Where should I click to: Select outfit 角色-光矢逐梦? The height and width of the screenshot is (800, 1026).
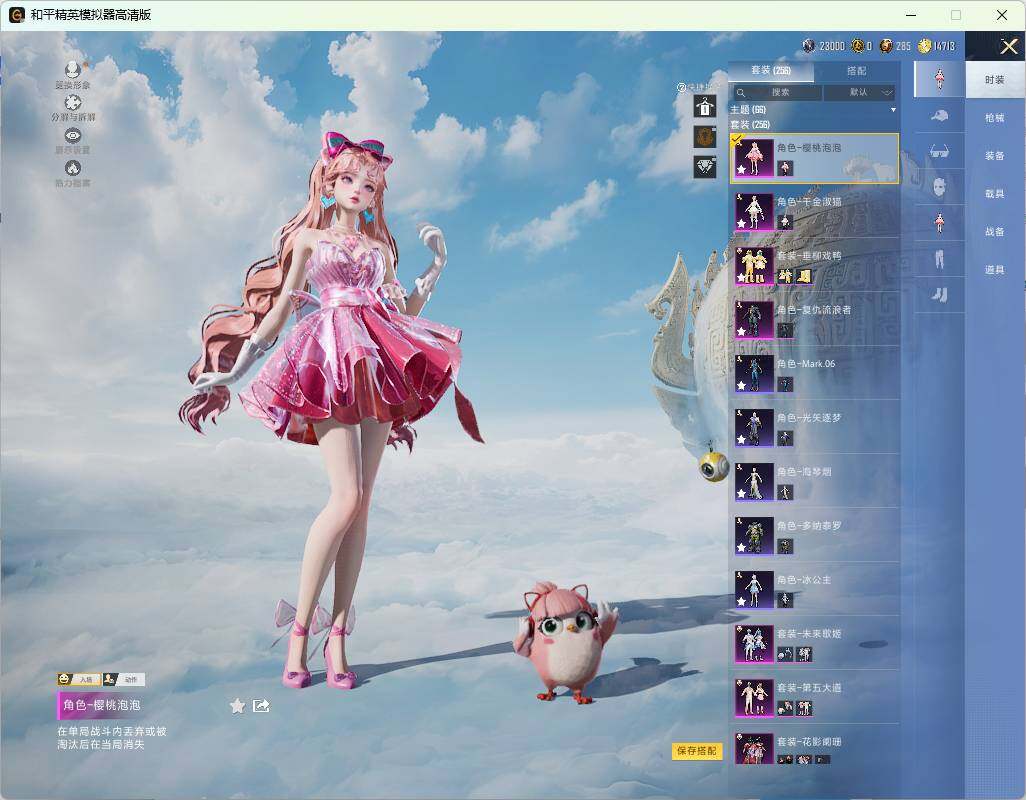pos(814,428)
